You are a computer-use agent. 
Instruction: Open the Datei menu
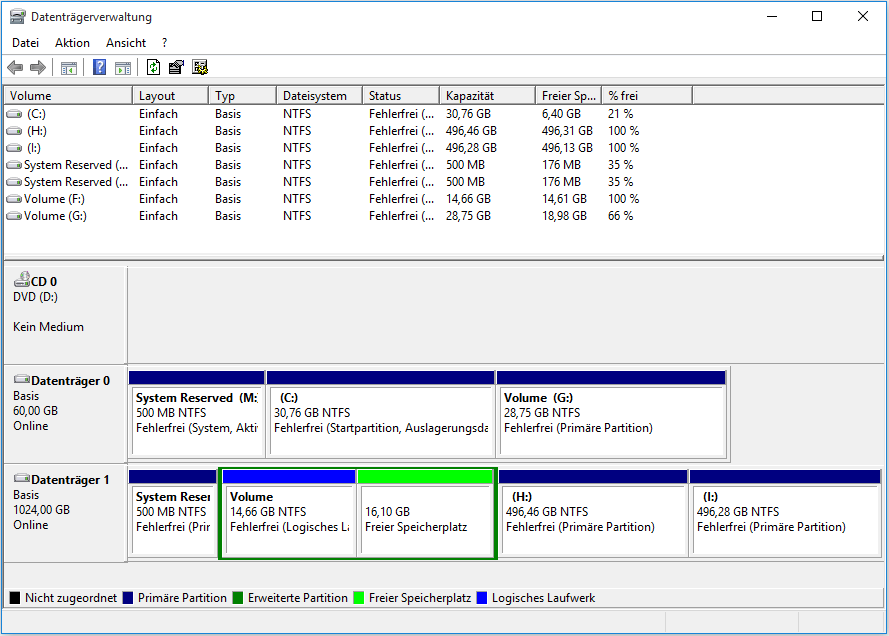coord(25,42)
